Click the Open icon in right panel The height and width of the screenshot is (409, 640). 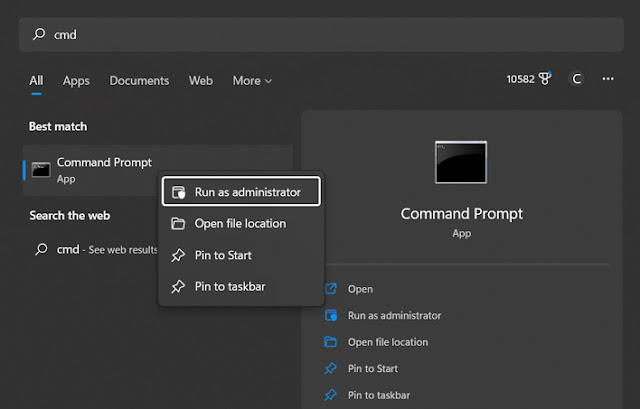coord(331,289)
